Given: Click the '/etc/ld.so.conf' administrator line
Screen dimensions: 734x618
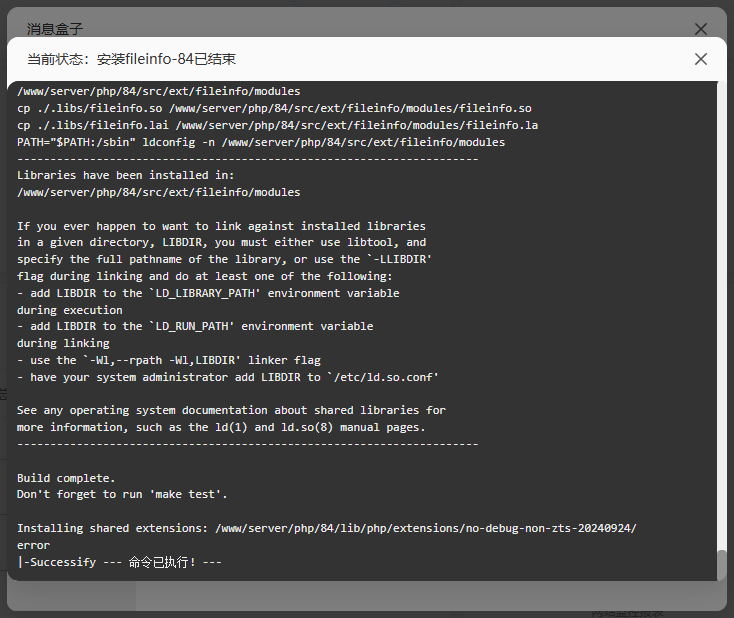Looking at the screenshot, I should [228, 377].
